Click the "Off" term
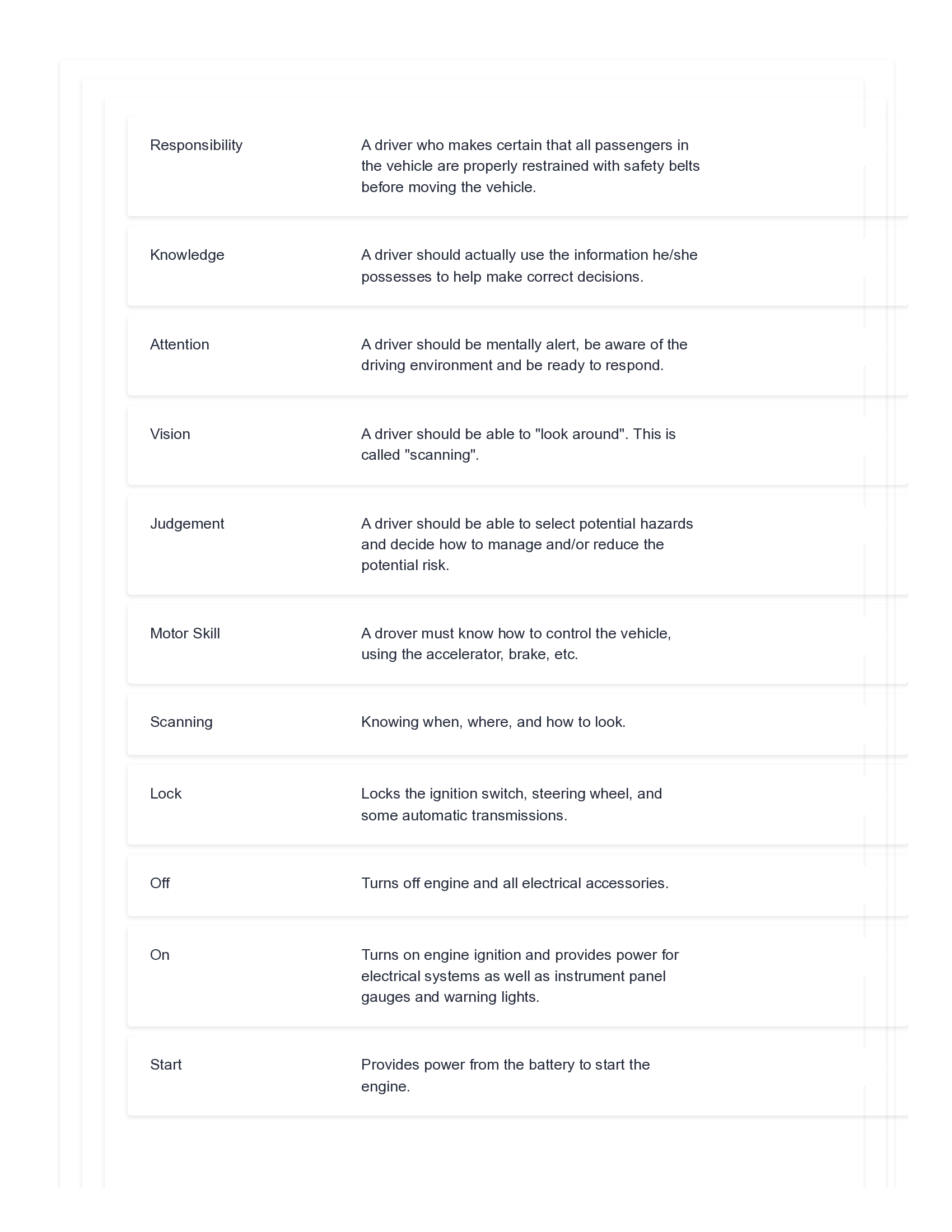Image resolution: width=952 pixels, height=1232 pixels. [160, 883]
